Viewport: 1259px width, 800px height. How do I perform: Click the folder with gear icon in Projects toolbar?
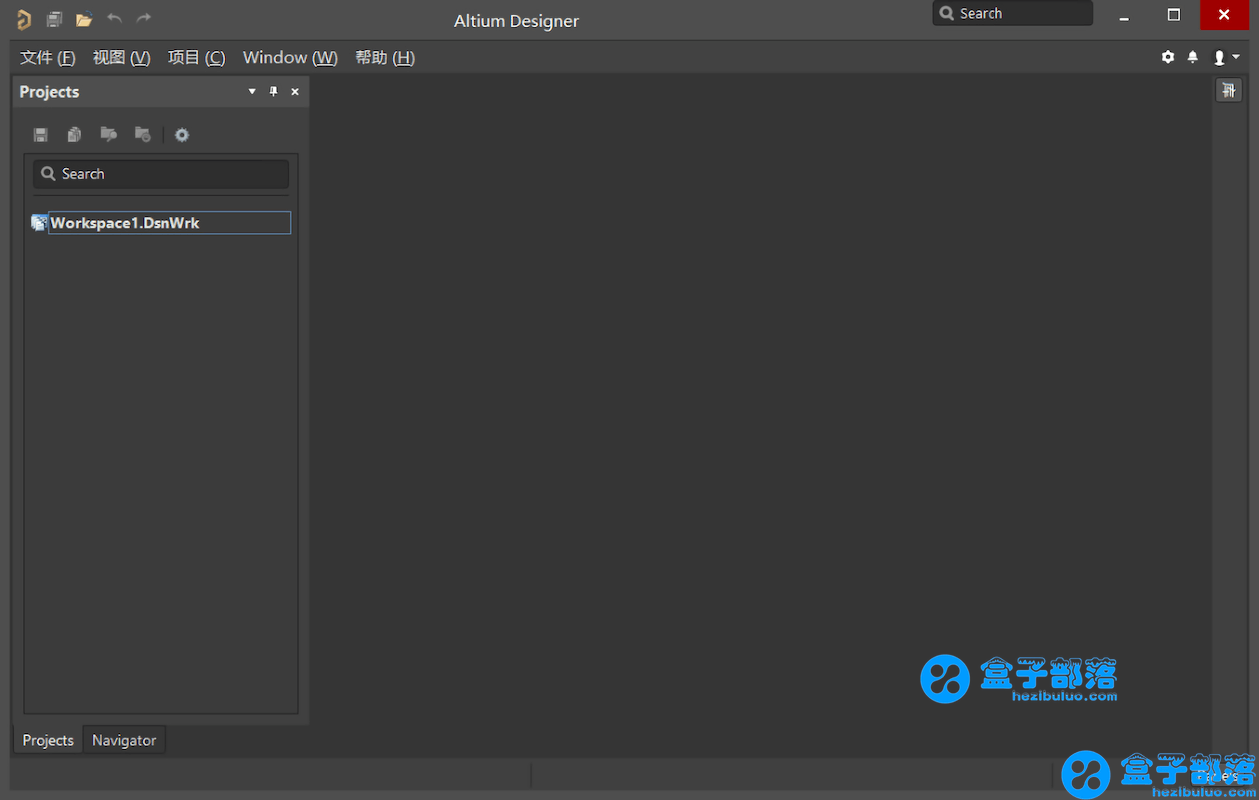click(x=143, y=135)
